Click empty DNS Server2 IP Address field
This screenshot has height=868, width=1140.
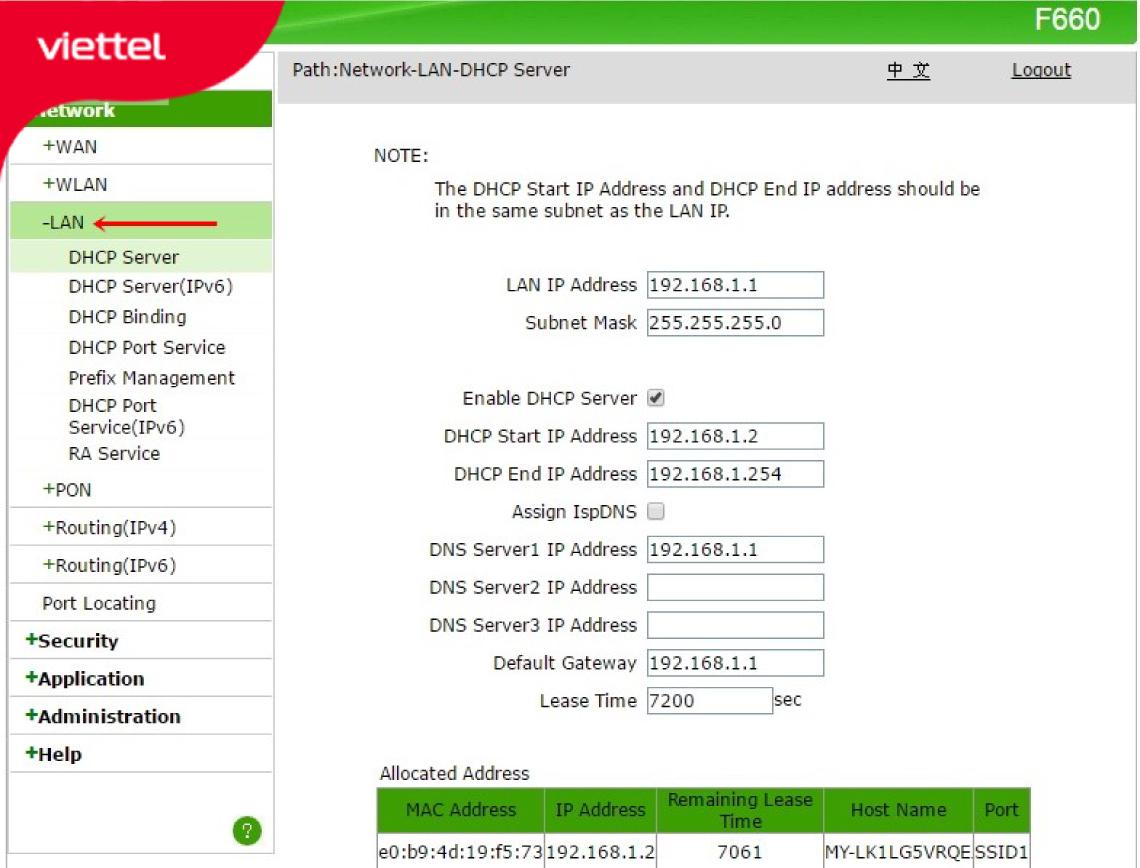click(x=735, y=587)
